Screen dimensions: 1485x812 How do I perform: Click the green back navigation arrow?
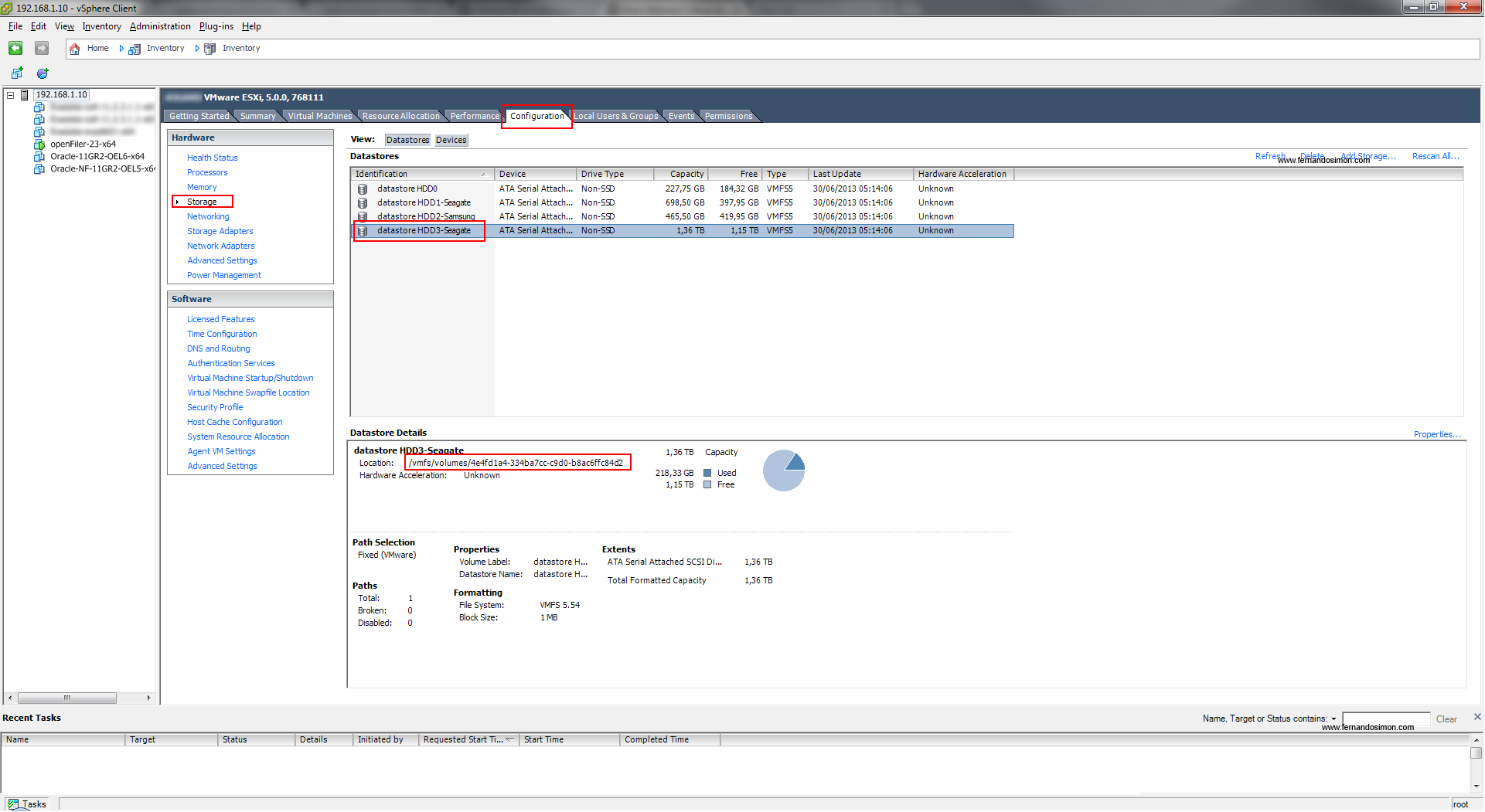click(x=15, y=48)
